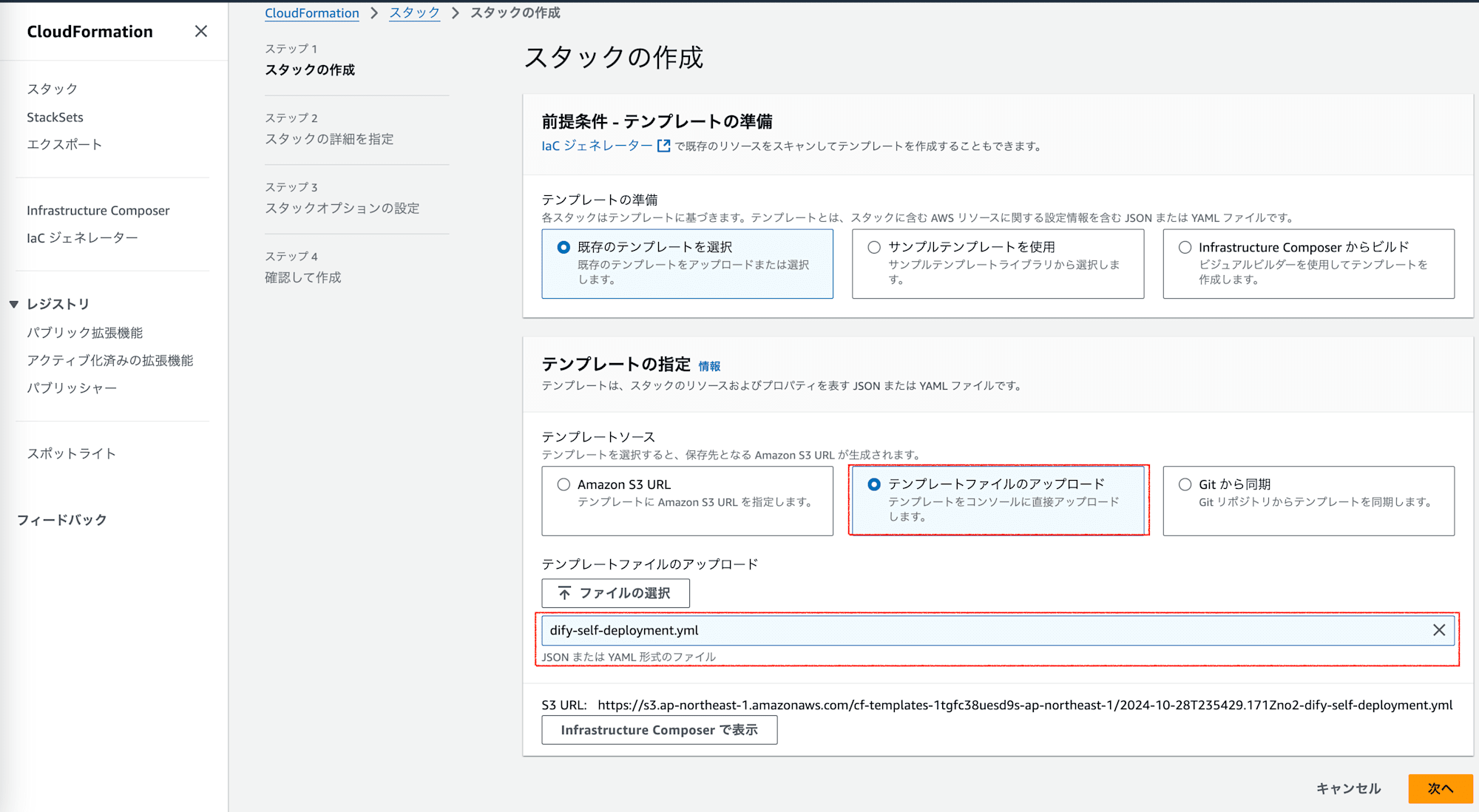Image resolution: width=1479 pixels, height=812 pixels.
Task: Select the 既存のテンプレートを選択 radio option
Action: tap(563, 247)
